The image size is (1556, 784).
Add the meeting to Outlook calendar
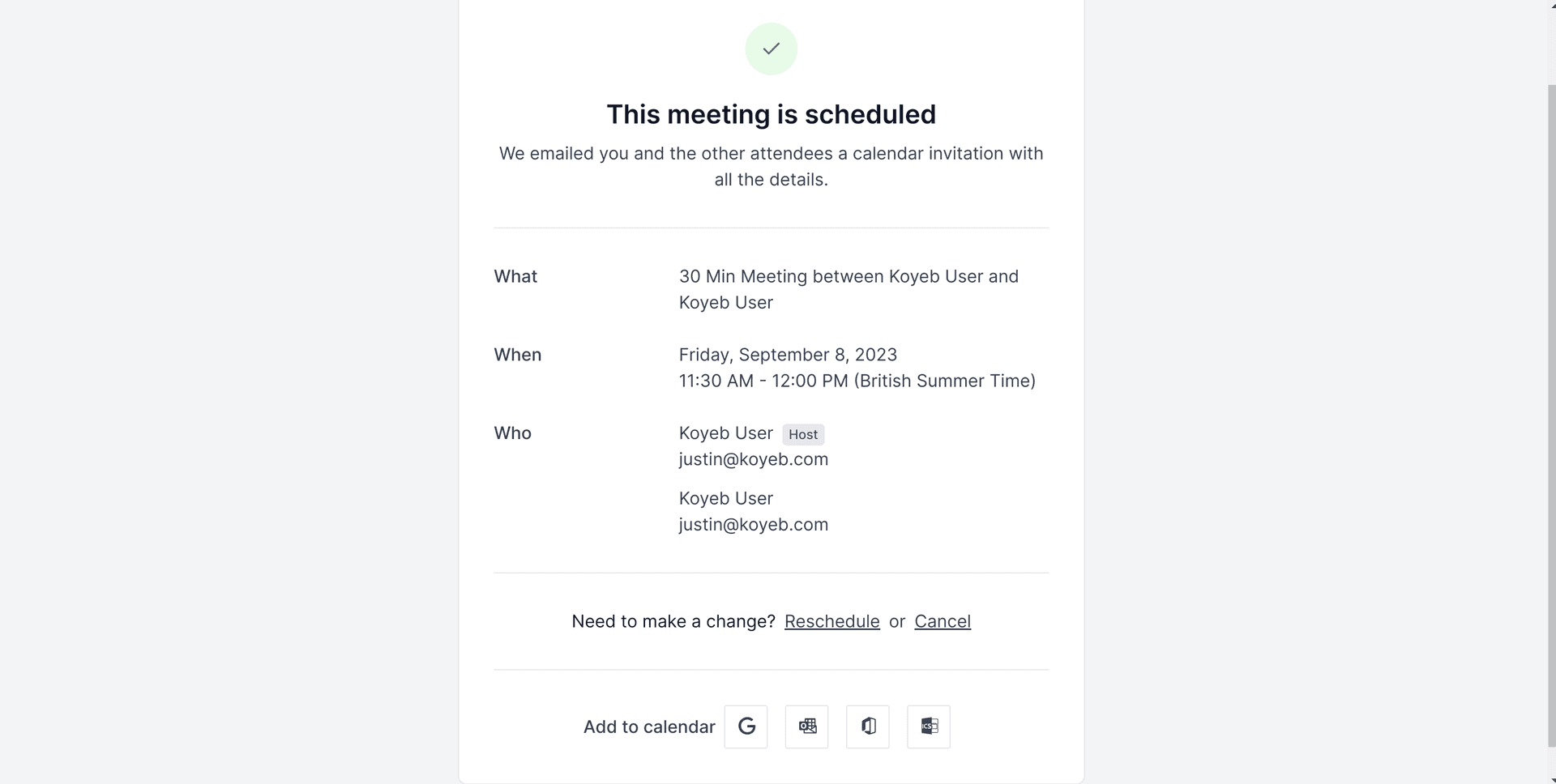(806, 726)
